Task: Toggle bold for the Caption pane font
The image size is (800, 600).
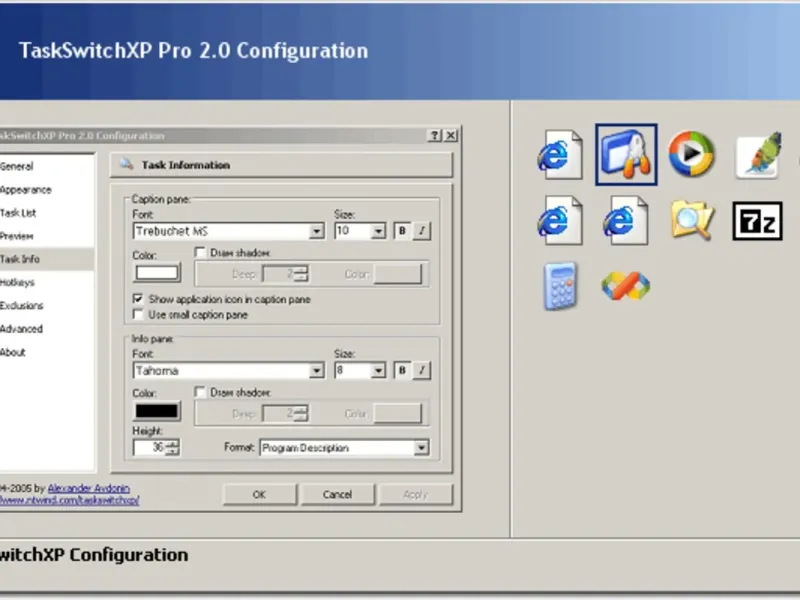Action: (x=402, y=231)
